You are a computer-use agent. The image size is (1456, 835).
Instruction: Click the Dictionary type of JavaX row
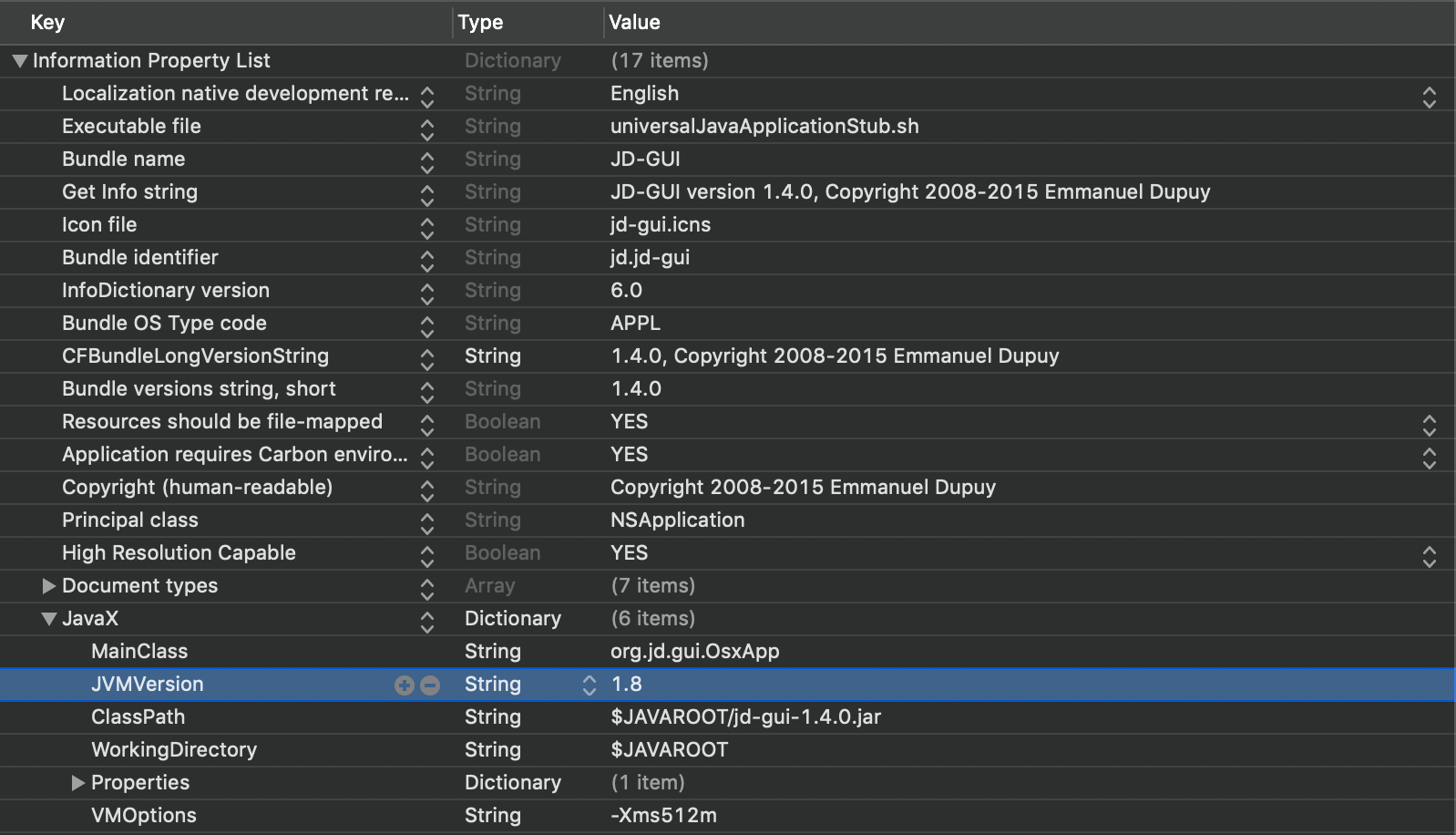(x=512, y=619)
